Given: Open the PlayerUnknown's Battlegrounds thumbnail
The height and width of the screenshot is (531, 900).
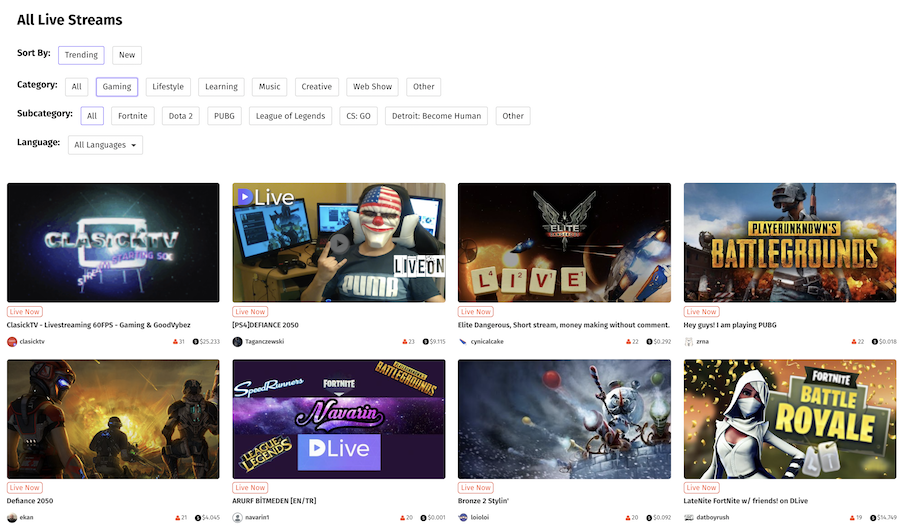Looking at the screenshot, I should pos(790,243).
